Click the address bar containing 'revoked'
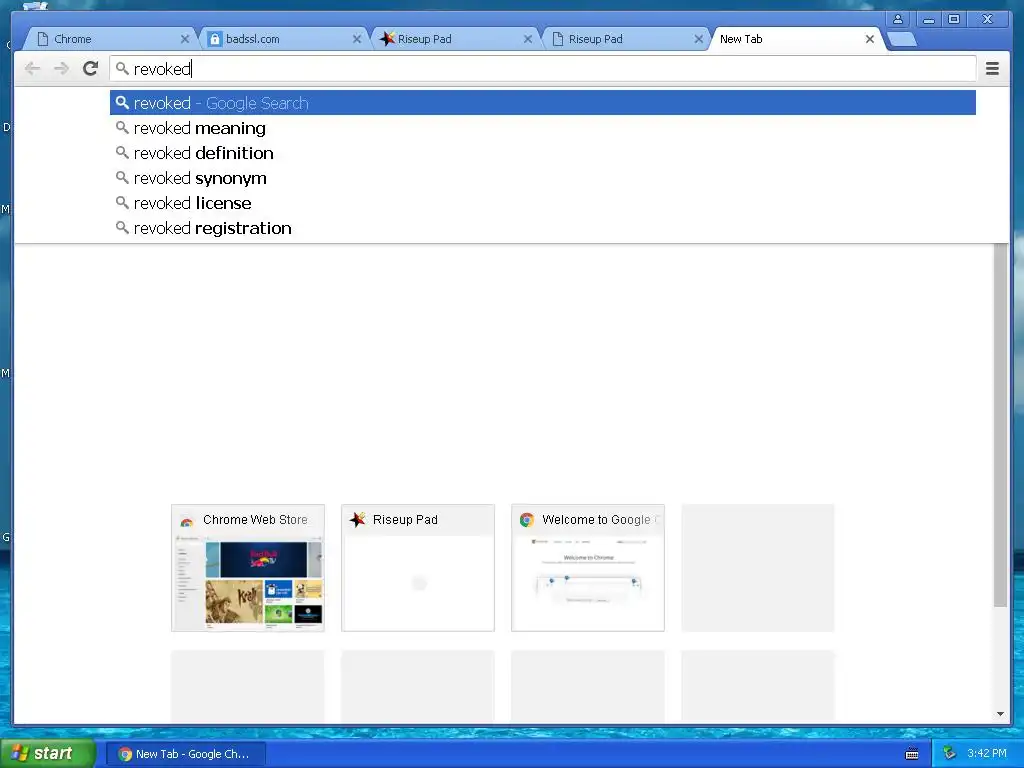Viewport: 1024px width, 768px height. 543,69
